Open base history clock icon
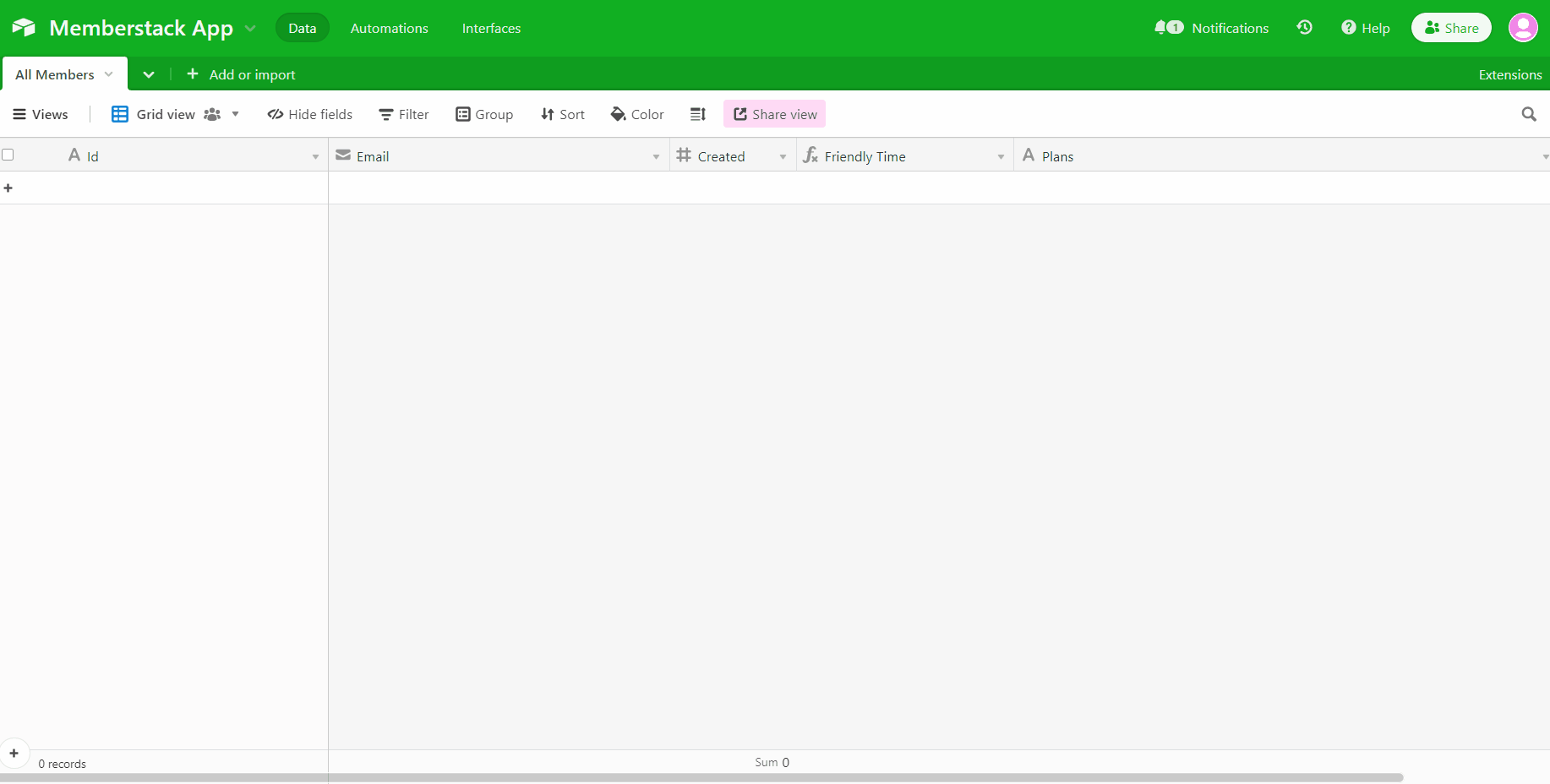Viewport: 1550px width, 784px height. [x=1305, y=28]
